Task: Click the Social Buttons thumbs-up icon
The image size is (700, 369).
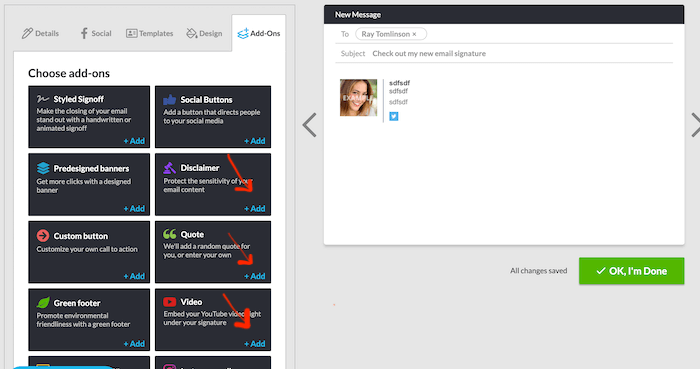Action: pos(170,100)
